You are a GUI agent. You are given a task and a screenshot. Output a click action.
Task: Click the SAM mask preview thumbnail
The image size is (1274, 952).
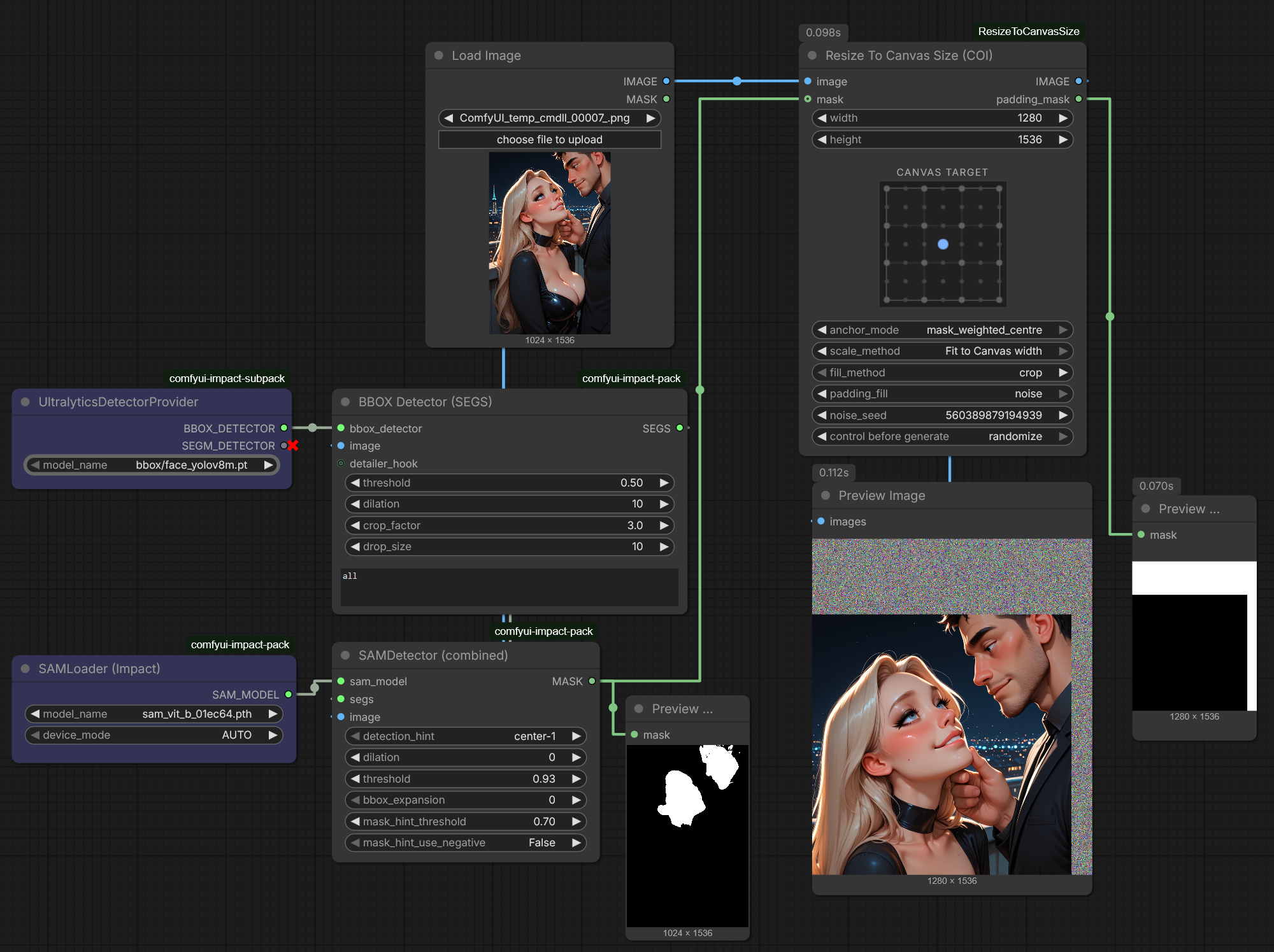point(687,835)
